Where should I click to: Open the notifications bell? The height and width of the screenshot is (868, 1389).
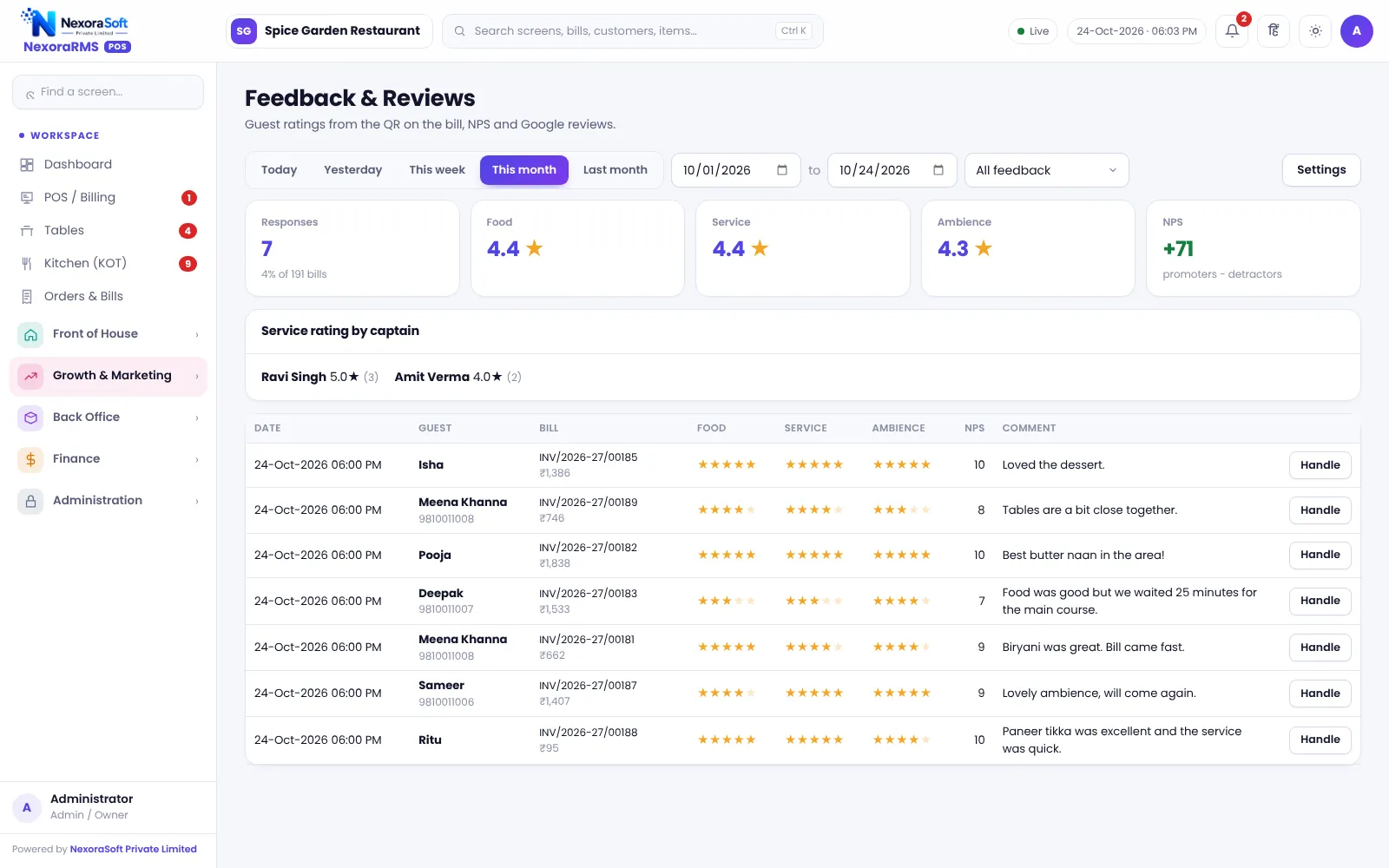1232,31
